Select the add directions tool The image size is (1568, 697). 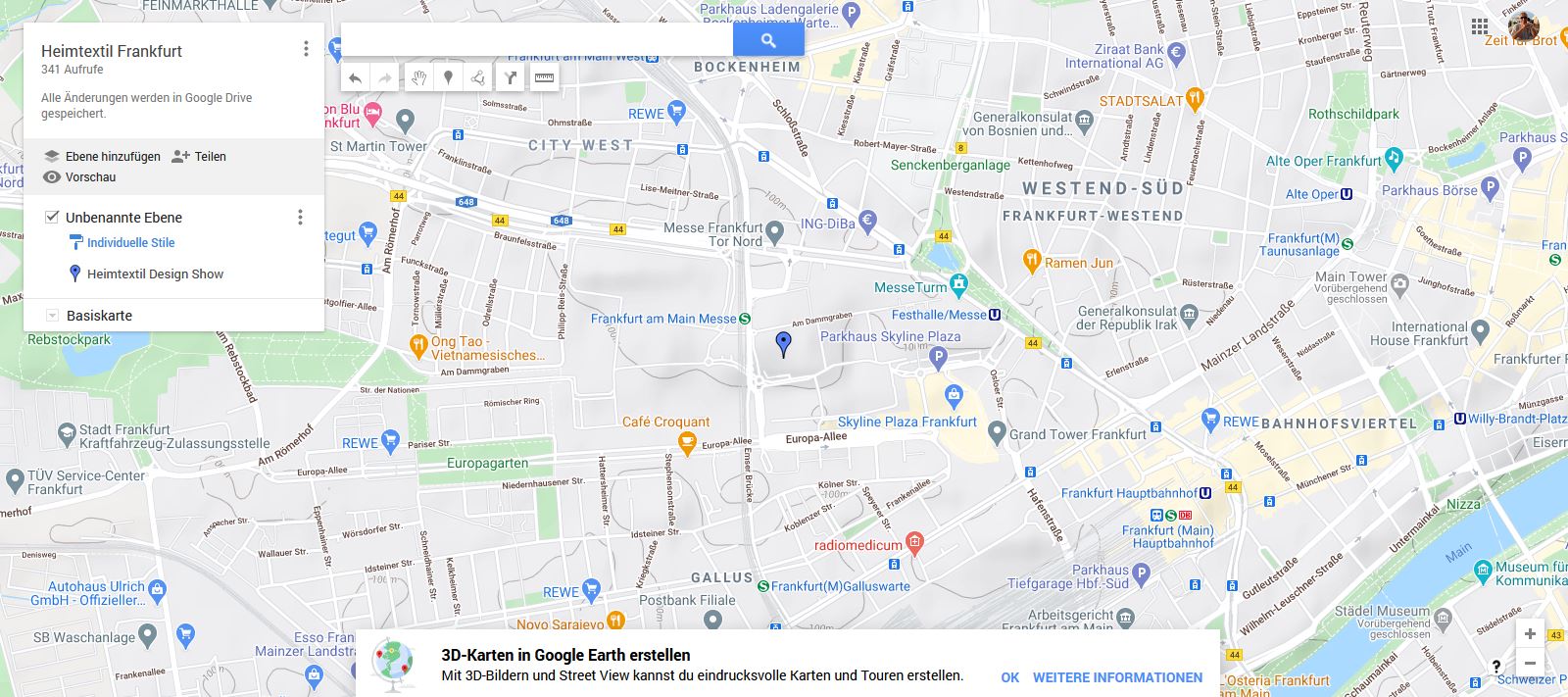tap(511, 78)
